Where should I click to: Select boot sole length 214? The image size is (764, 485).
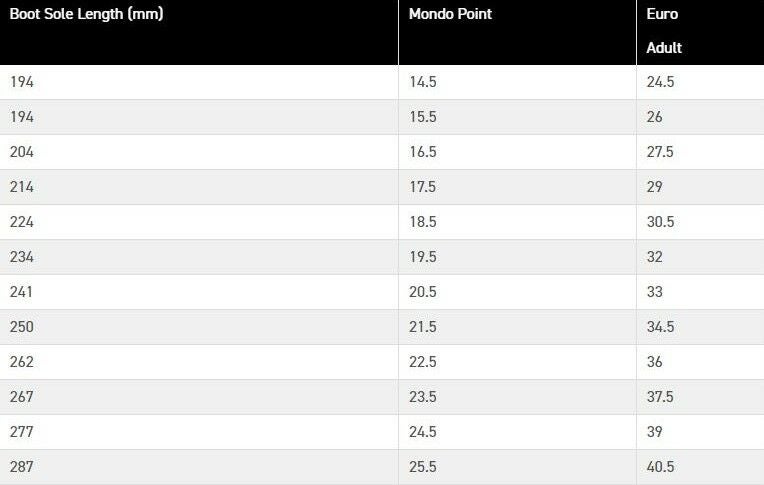[x=22, y=187]
